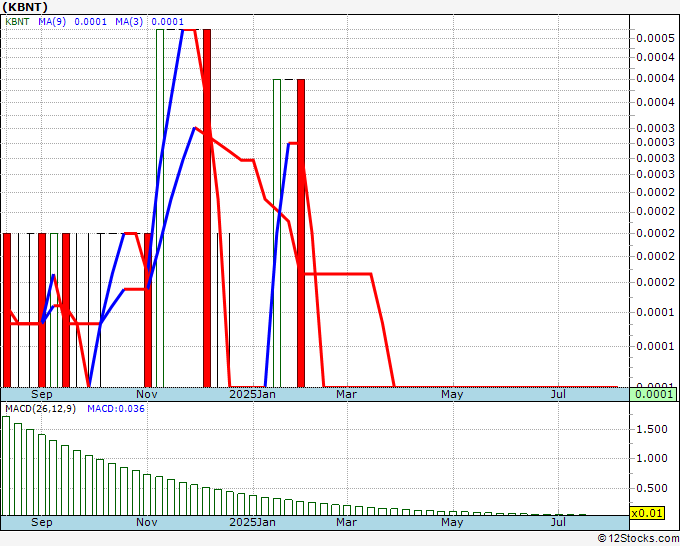Screen dimensions: 680x546
Task: Click Sep on the price chart axis
Action: (x=42, y=394)
